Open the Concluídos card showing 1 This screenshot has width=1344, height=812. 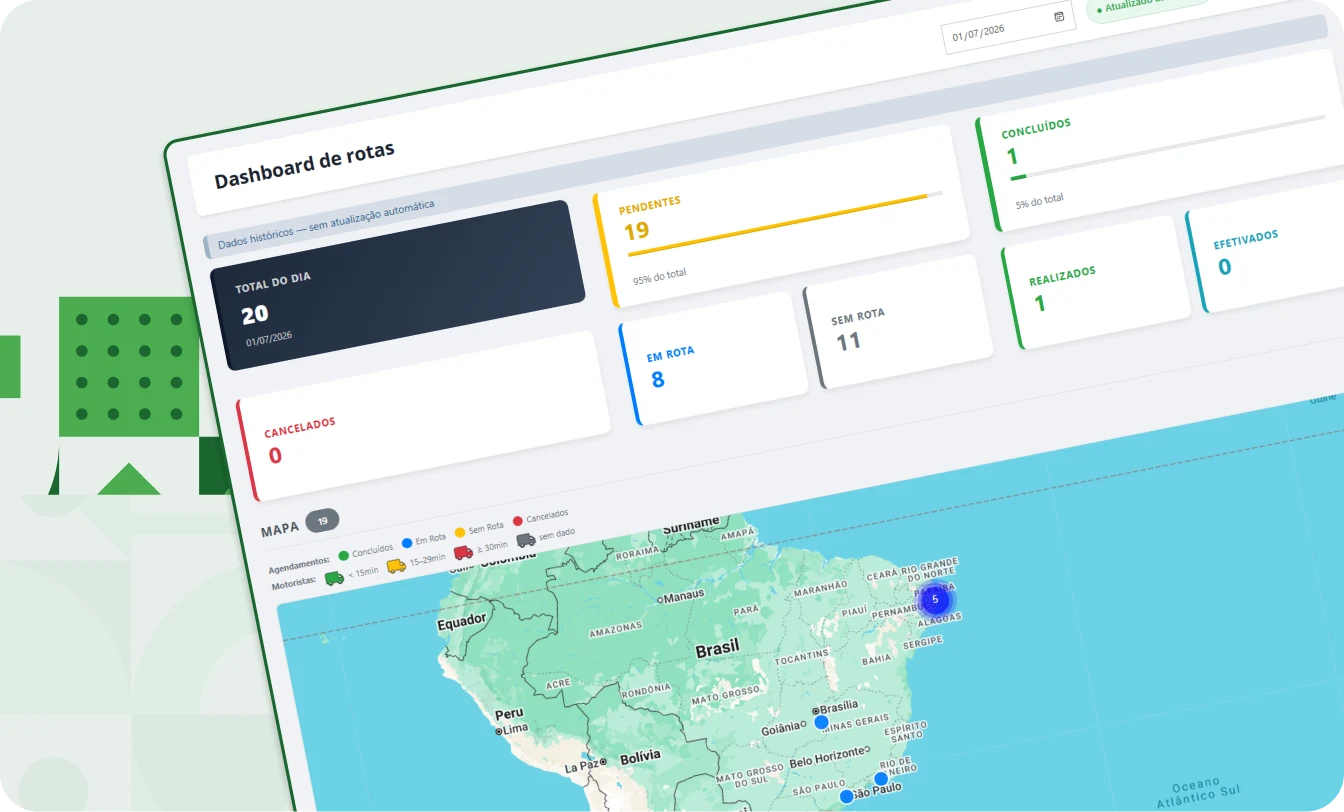coord(1165,140)
